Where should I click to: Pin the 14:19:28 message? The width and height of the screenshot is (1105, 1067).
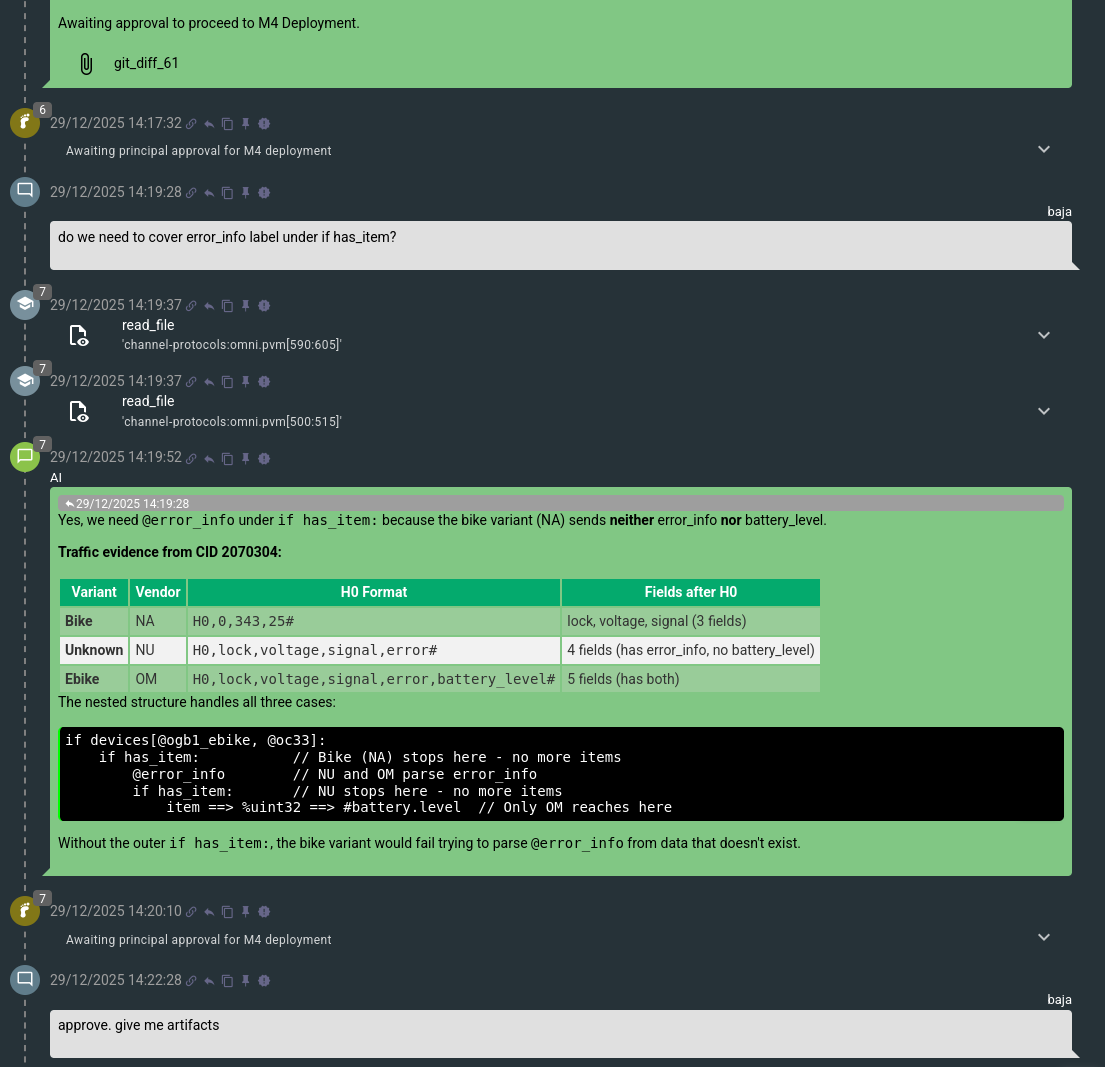pyautogui.click(x=246, y=193)
